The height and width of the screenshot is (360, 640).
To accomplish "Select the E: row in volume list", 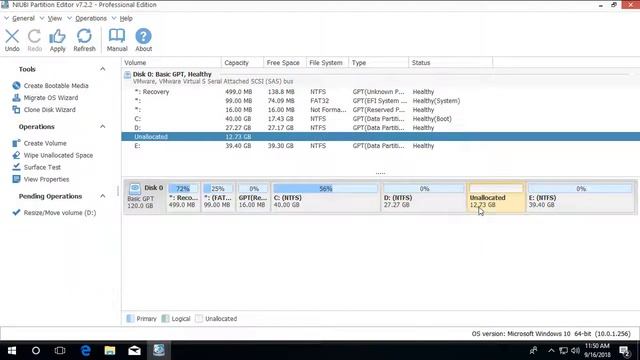I will click(380, 146).
